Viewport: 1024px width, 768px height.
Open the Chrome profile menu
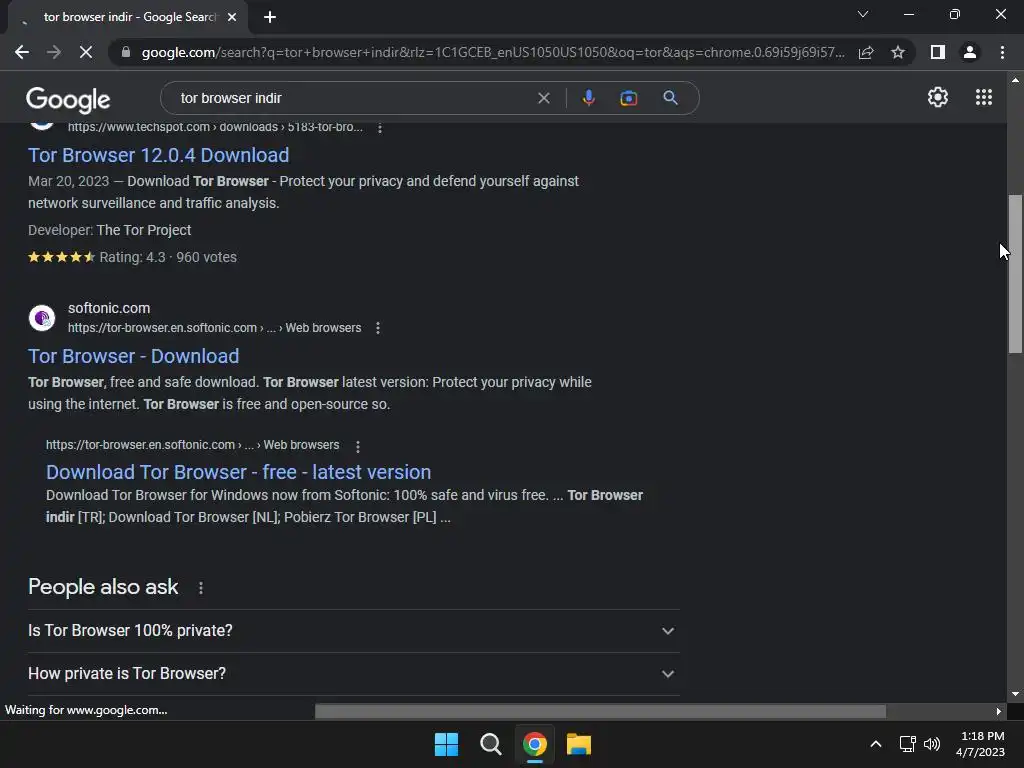[x=970, y=52]
